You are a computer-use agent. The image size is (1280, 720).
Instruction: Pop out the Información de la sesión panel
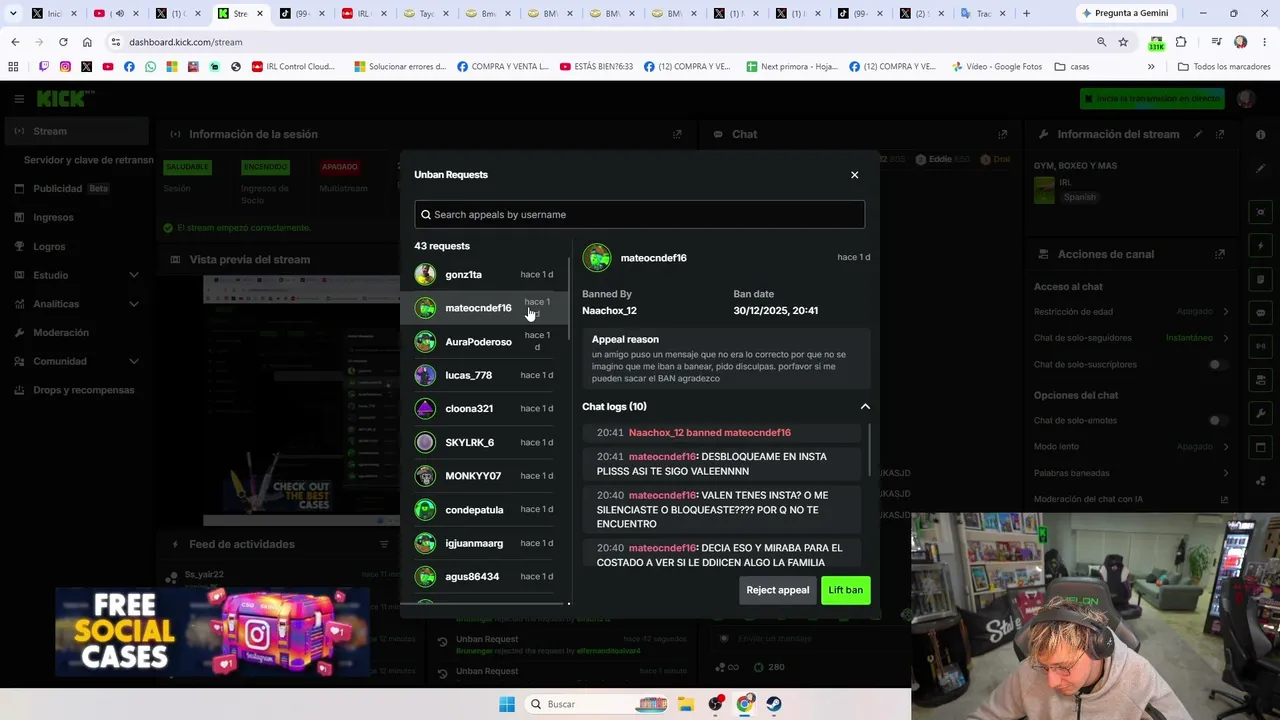(x=677, y=134)
